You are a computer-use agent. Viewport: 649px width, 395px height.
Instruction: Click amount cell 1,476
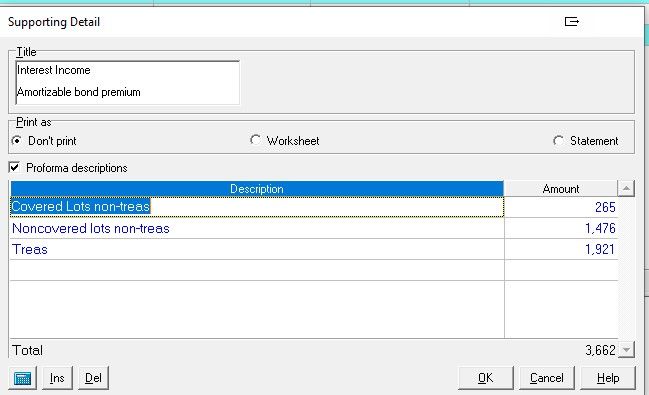pos(561,228)
